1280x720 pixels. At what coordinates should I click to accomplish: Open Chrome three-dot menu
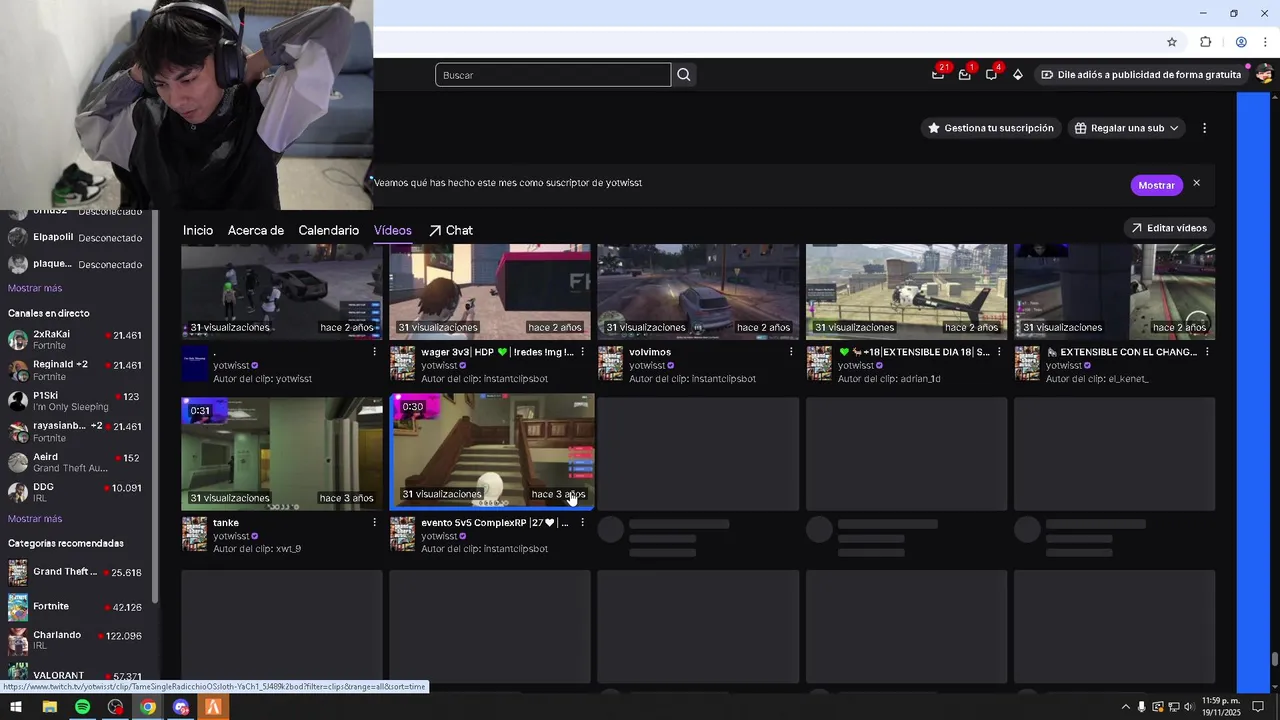[1265, 42]
